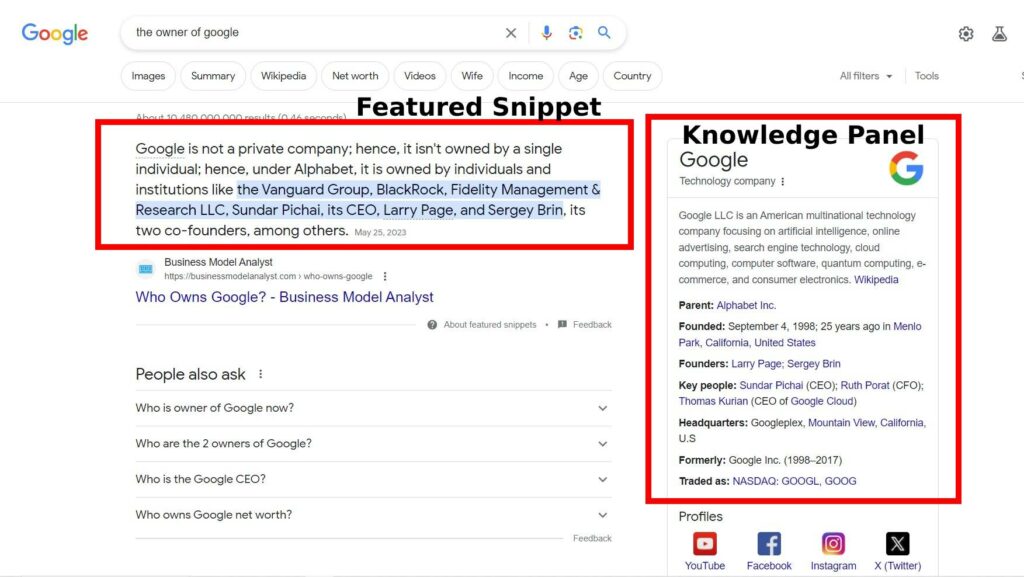
Task: Select the Wikipedia filter chip
Action: 283,76
